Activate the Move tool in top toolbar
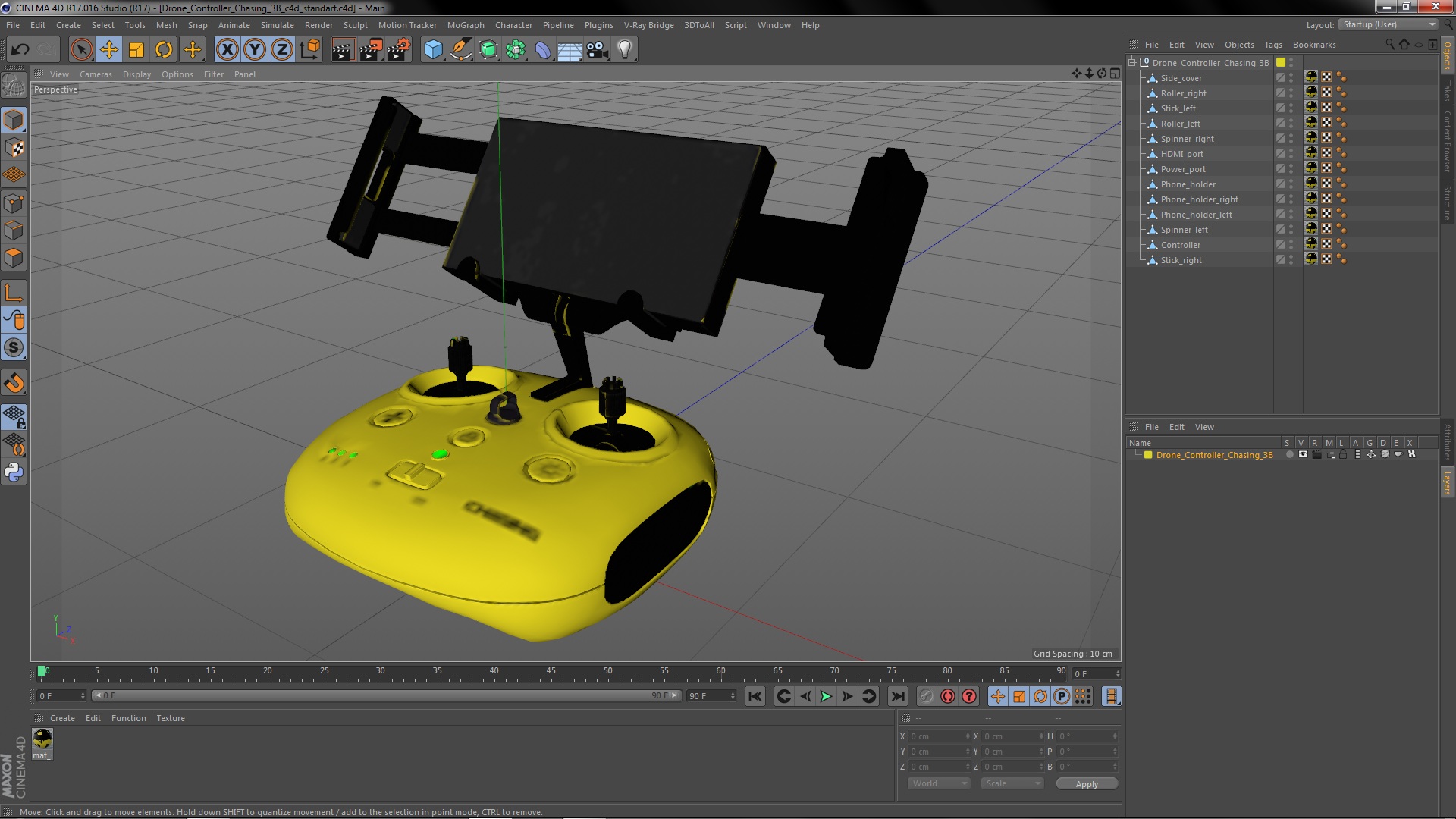The width and height of the screenshot is (1456, 819). tap(109, 50)
